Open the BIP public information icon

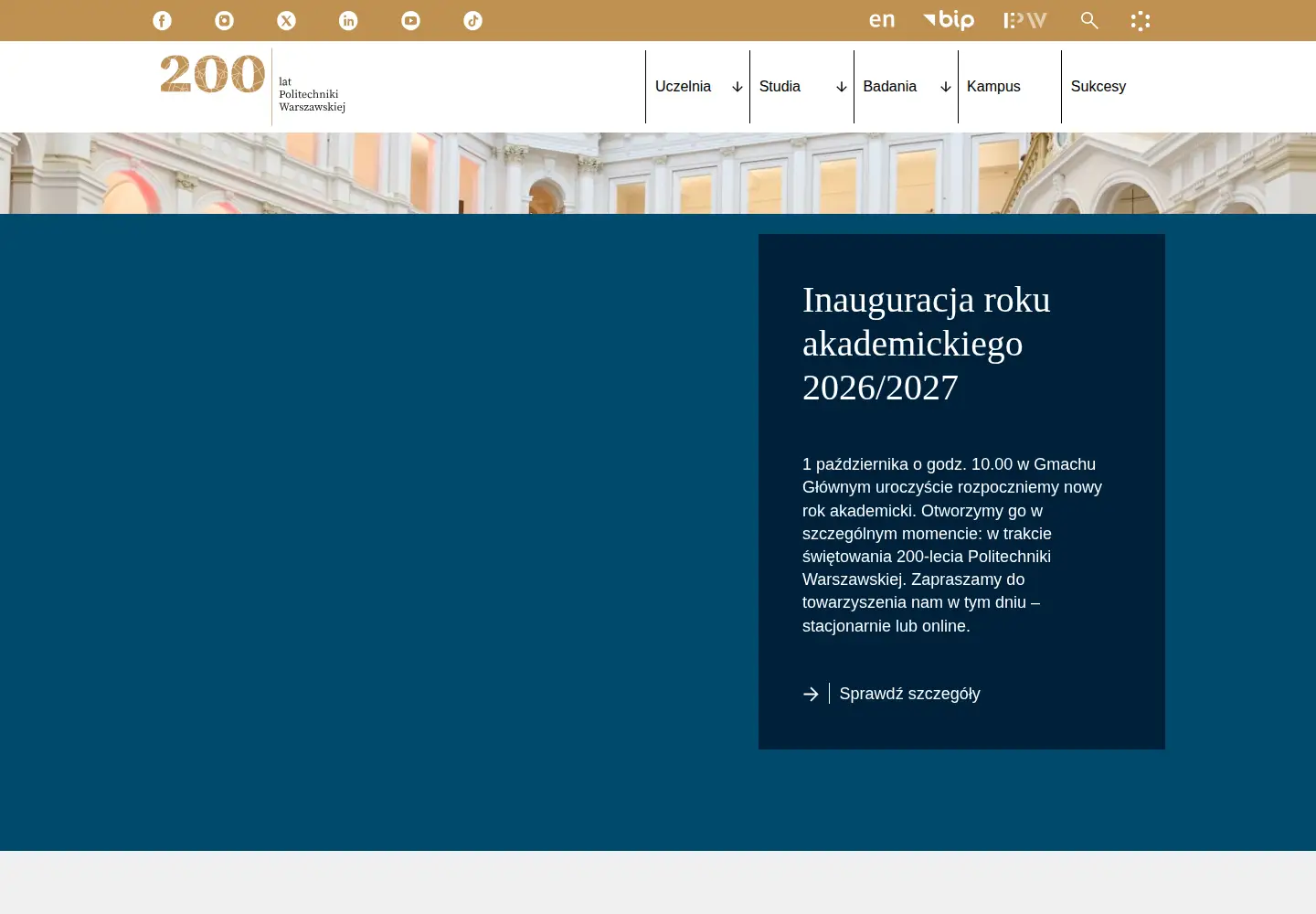[949, 20]
